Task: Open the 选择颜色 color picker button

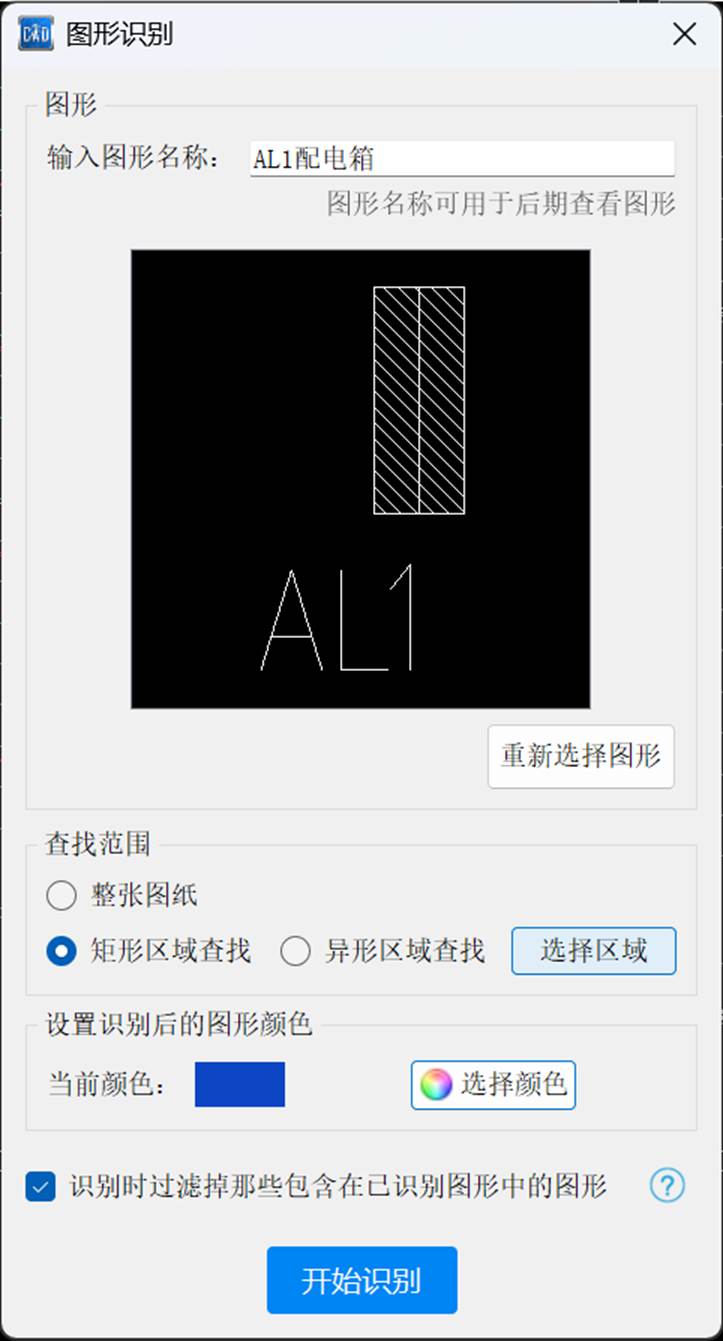Action: click(493, 1085)
